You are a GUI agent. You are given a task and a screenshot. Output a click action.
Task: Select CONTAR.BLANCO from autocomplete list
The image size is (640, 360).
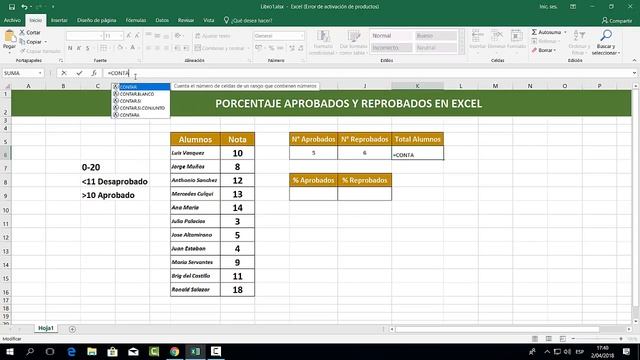[x=140, y=94]
